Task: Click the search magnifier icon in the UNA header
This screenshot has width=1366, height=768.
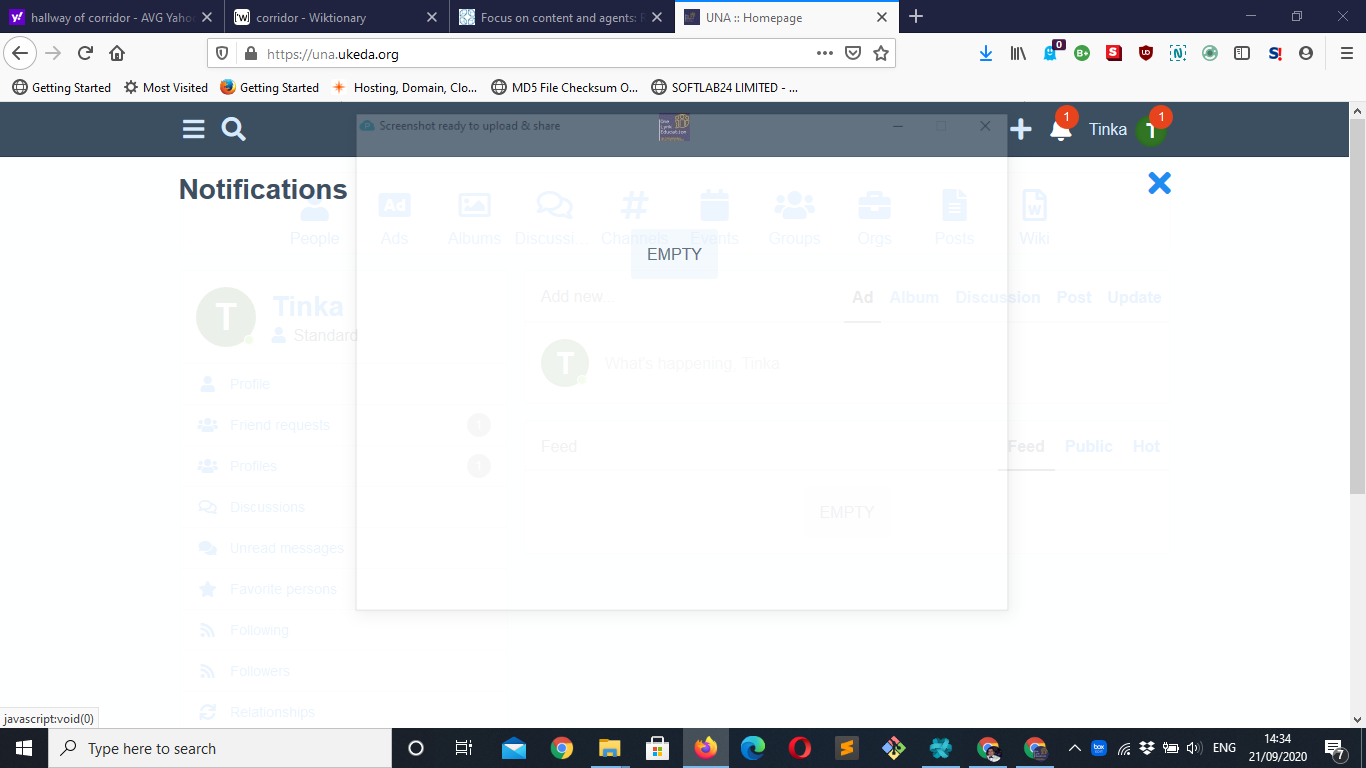Action: 234,129
